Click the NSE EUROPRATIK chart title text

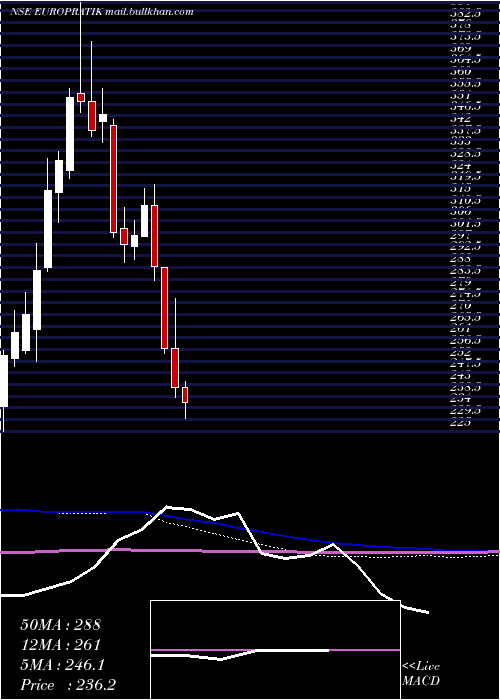point(56,12)
